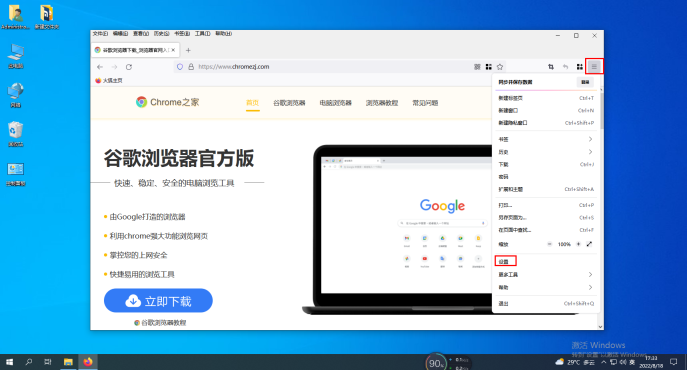Open 下载 from the application menu

[x=546, y=164]
